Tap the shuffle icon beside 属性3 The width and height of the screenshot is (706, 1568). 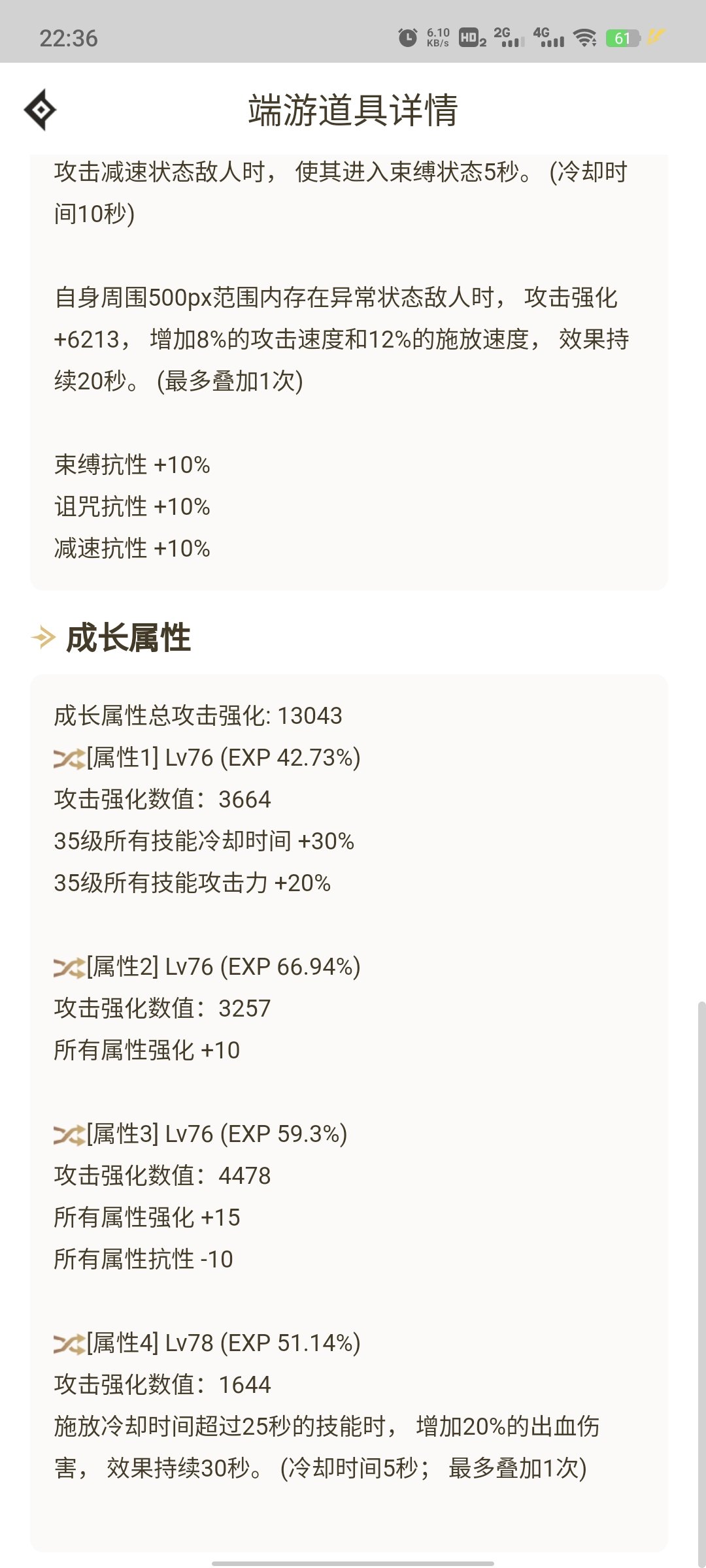coord(69,1135)
